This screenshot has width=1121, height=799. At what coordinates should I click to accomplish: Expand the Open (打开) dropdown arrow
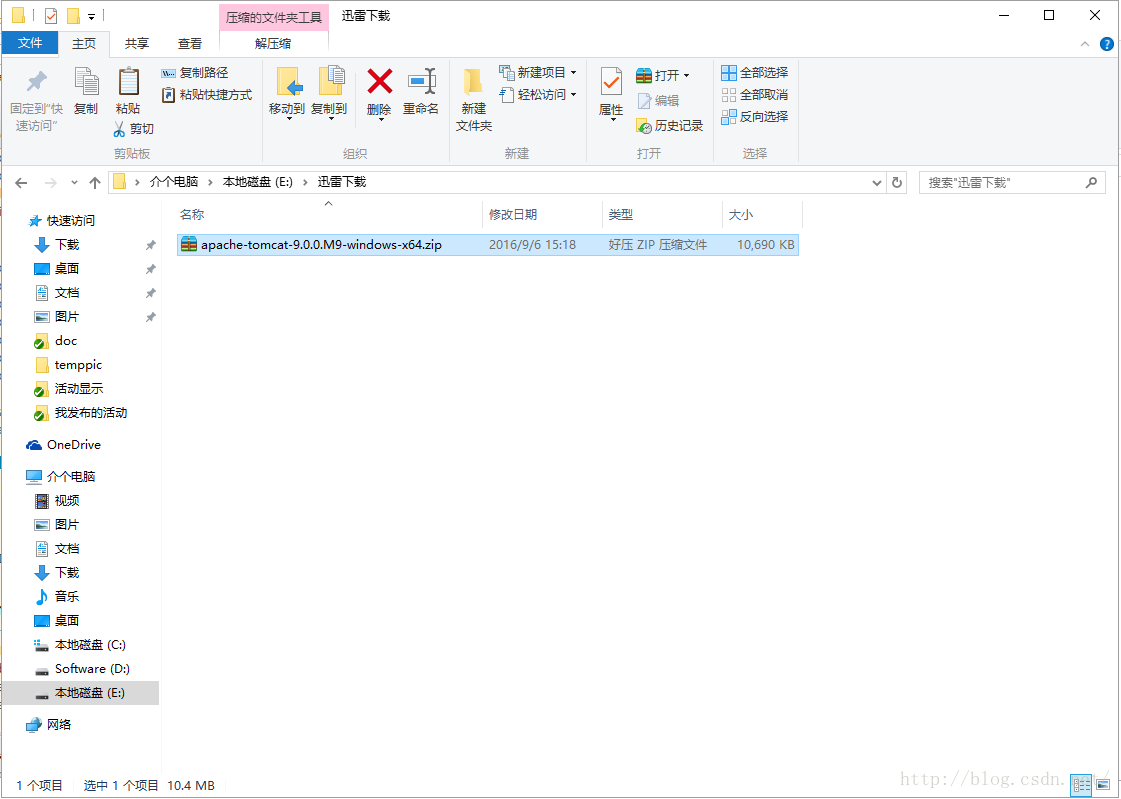click(x=686, y=75)
